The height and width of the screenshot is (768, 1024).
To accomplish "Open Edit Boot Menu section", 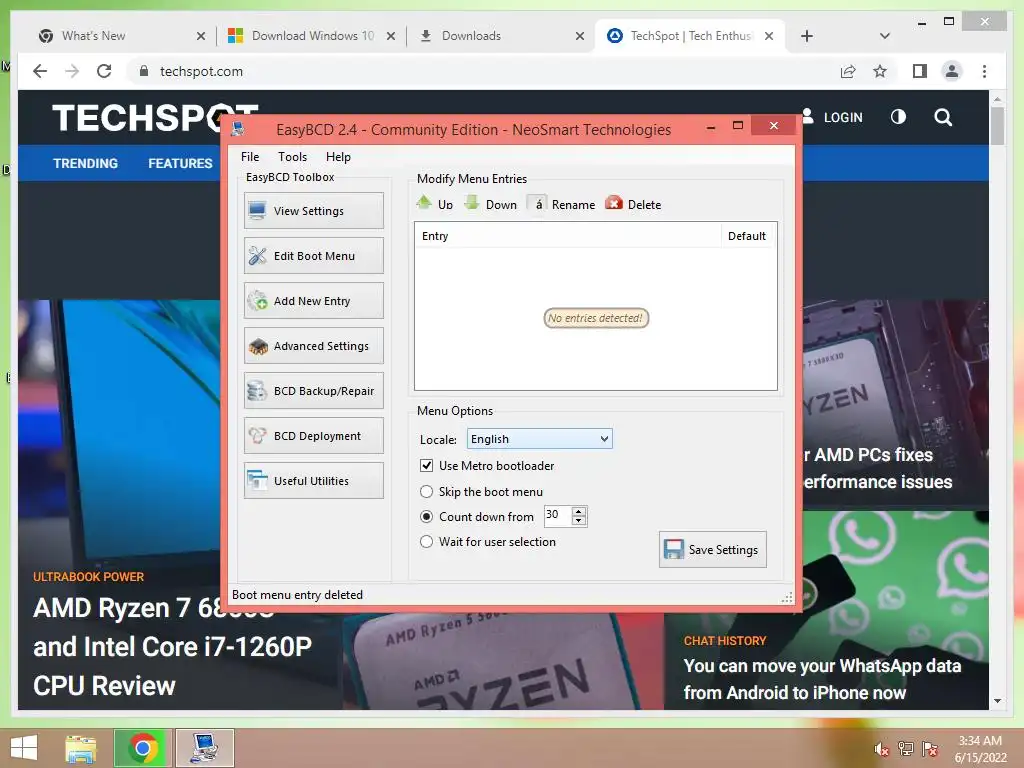I will coord(313,255).
